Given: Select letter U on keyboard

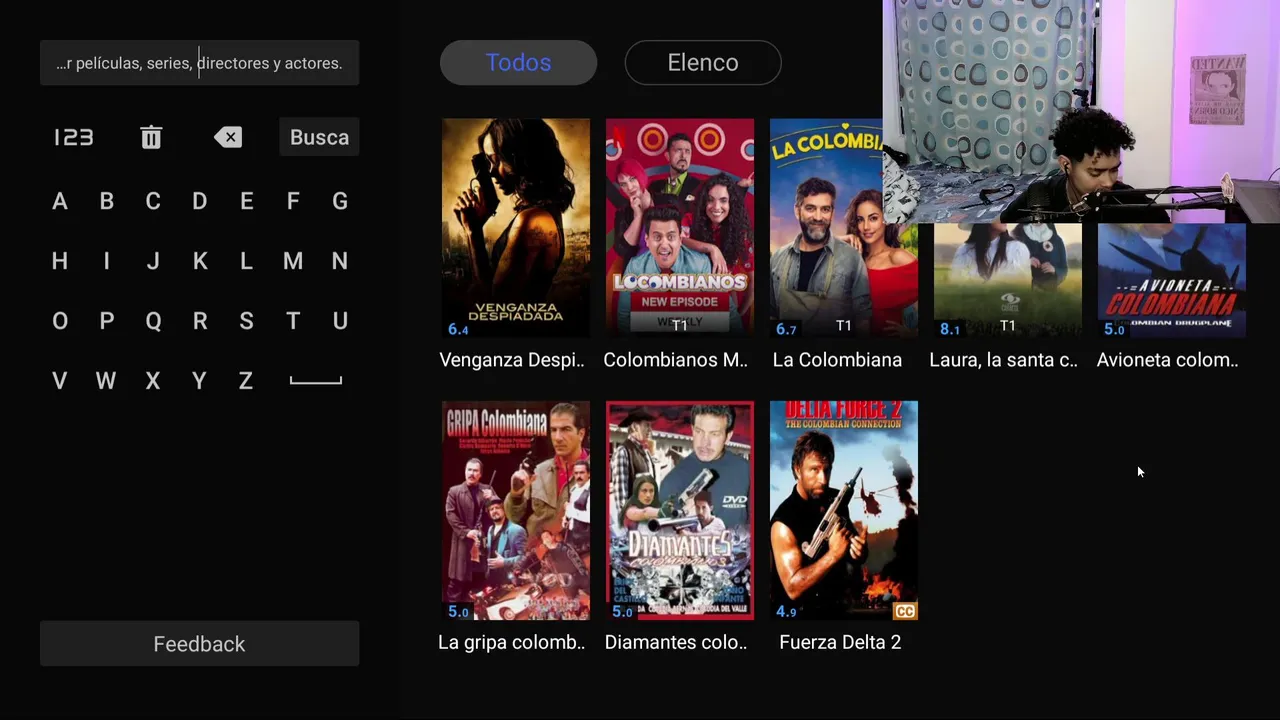Looking at the screenshot, I should tap(340, 321).
